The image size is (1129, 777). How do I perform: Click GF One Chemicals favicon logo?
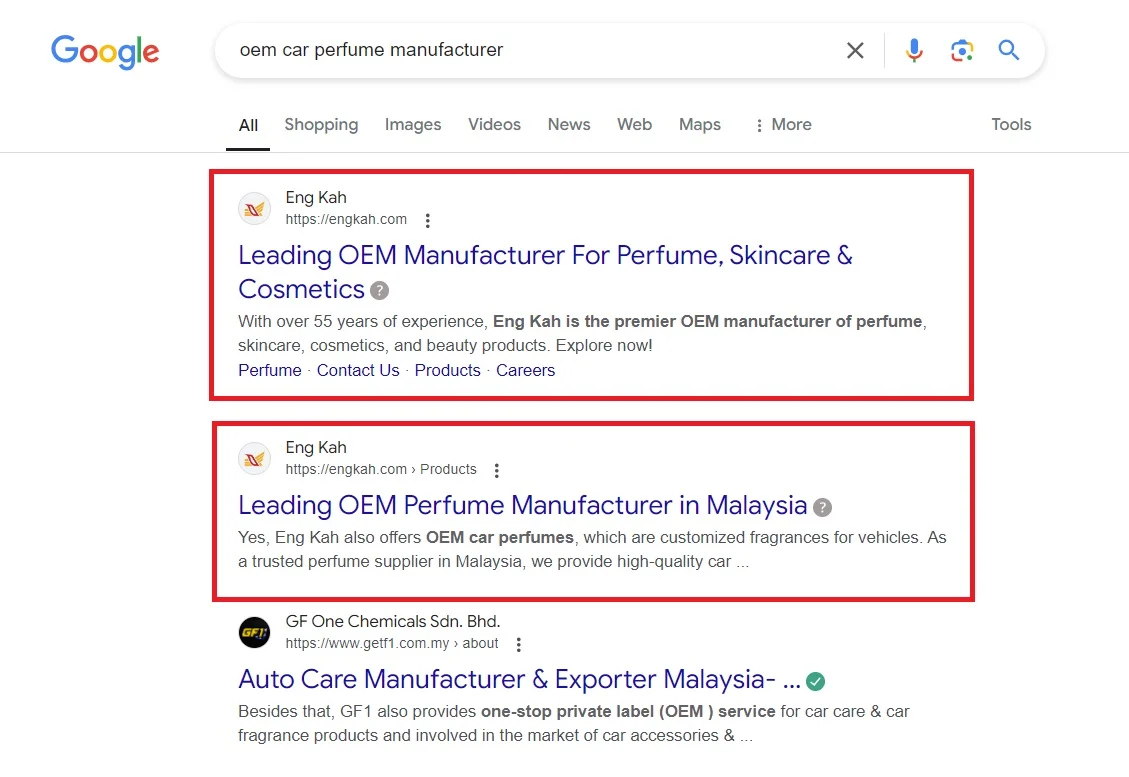(255, 632)
